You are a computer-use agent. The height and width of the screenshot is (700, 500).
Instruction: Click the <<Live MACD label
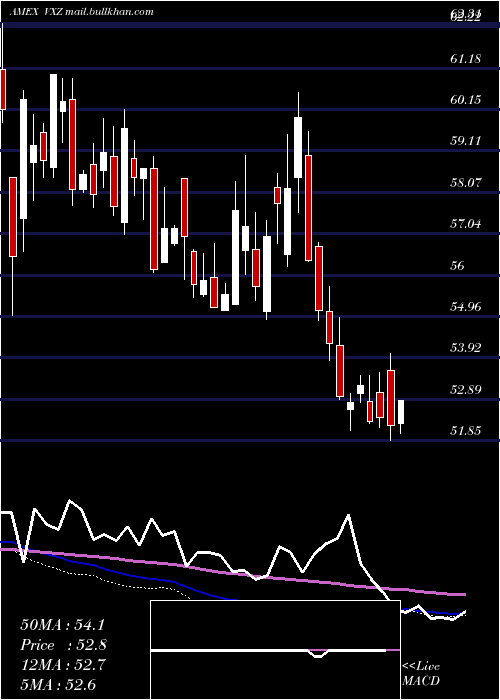click(x=421, y=673)
